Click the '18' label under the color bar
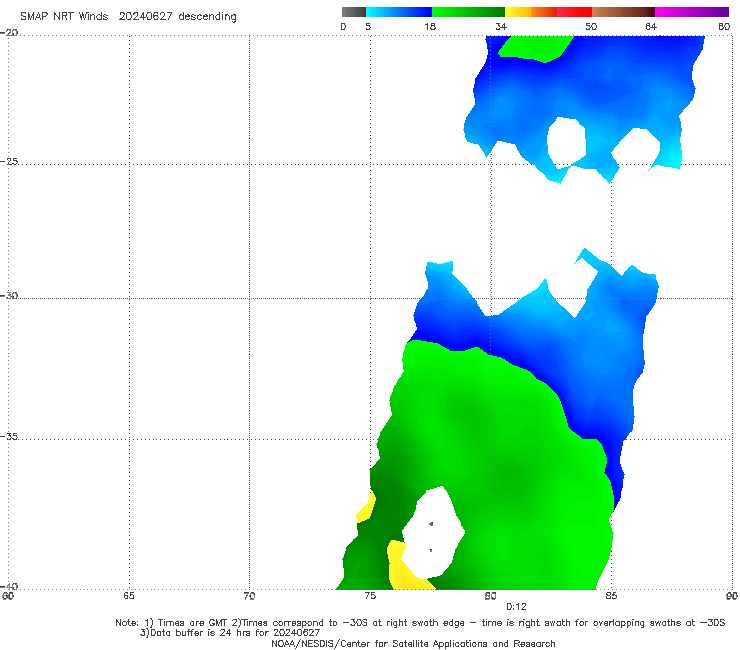The image size is (740, 650). pyautogui.click(x=430, y=26)
